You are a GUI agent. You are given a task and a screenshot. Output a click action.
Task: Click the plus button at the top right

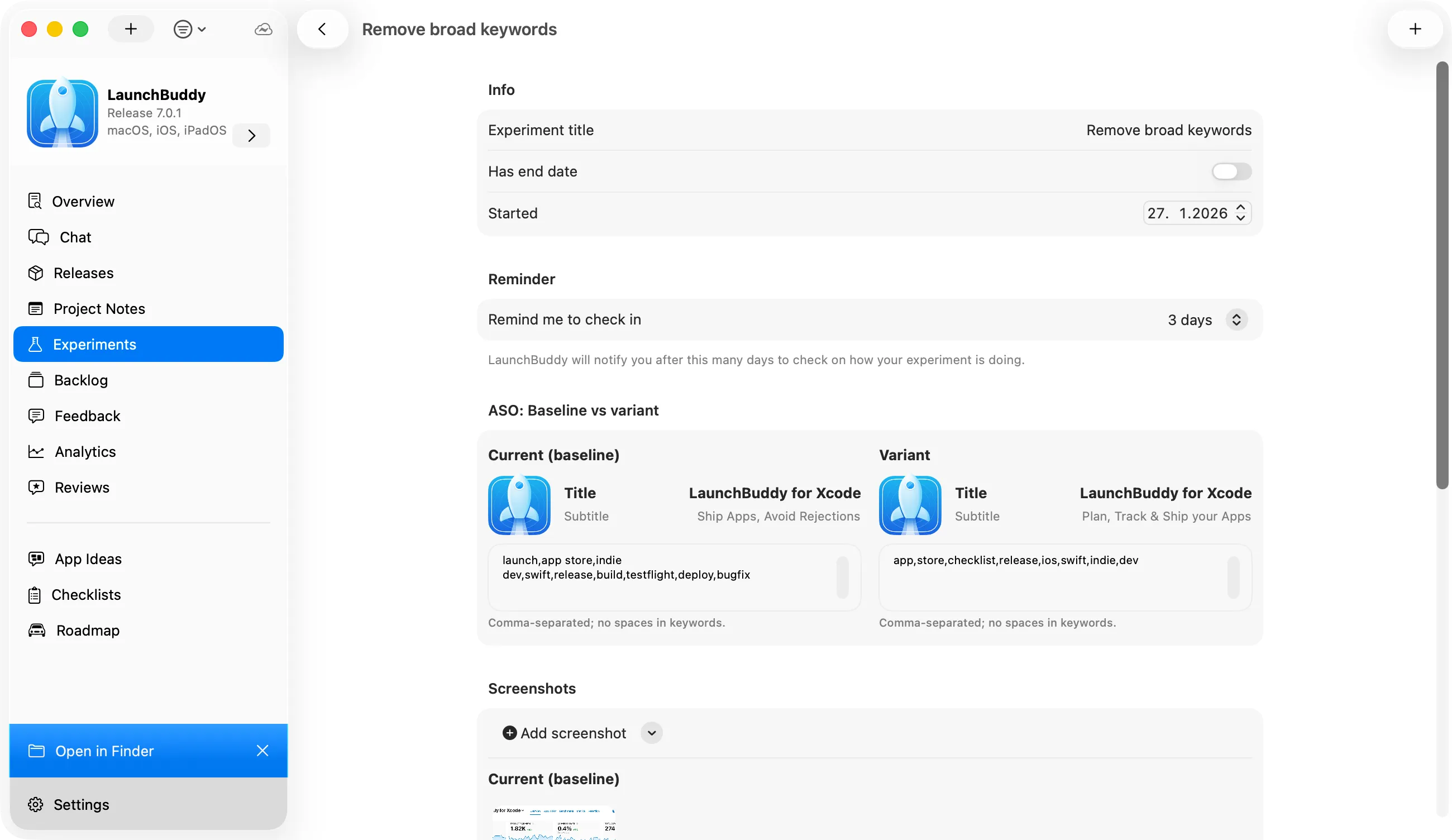pyautogui.click(x=1415, y=29)
